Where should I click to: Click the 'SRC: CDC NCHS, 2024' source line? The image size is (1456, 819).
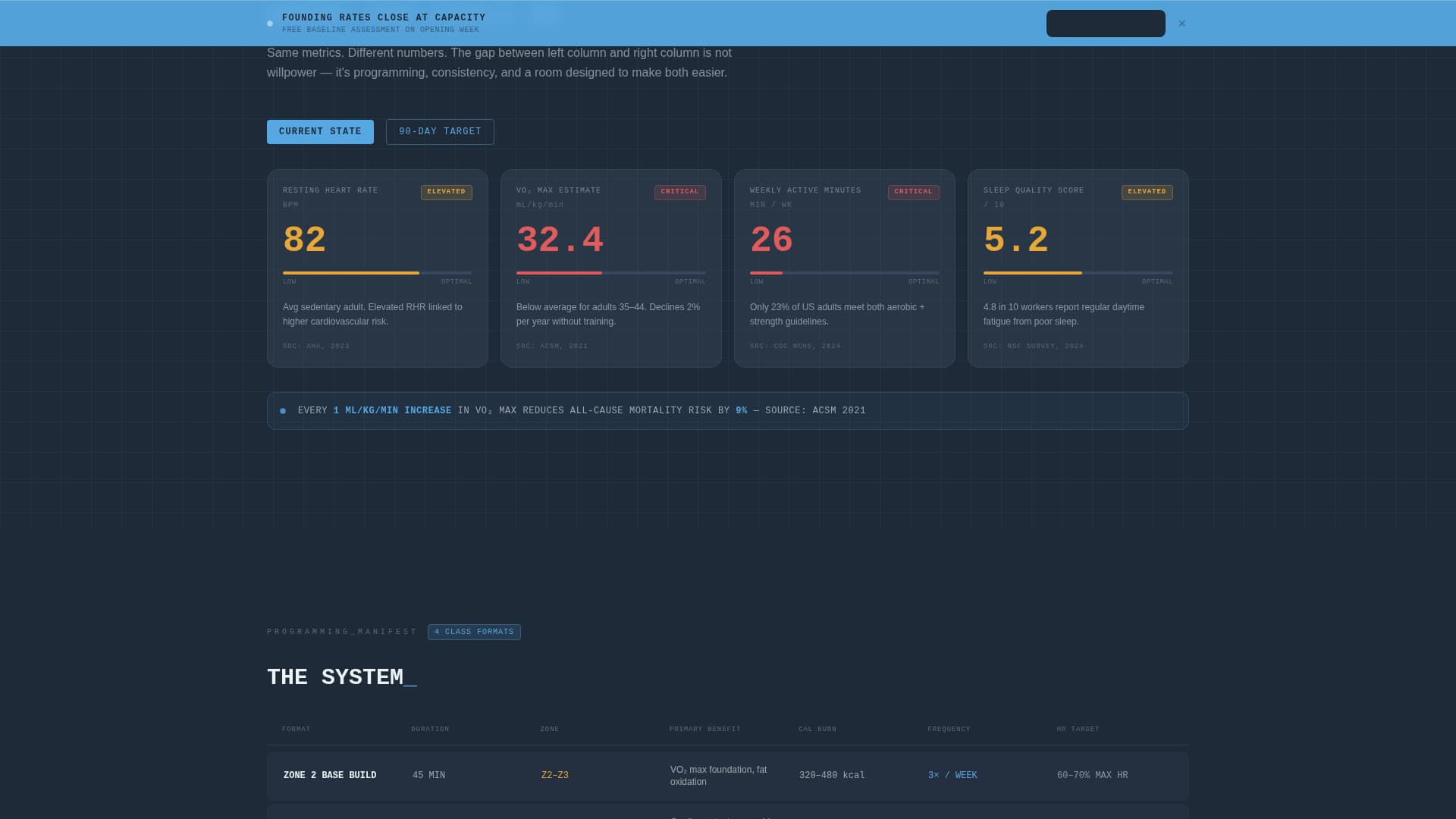click(x=795, y=347)
